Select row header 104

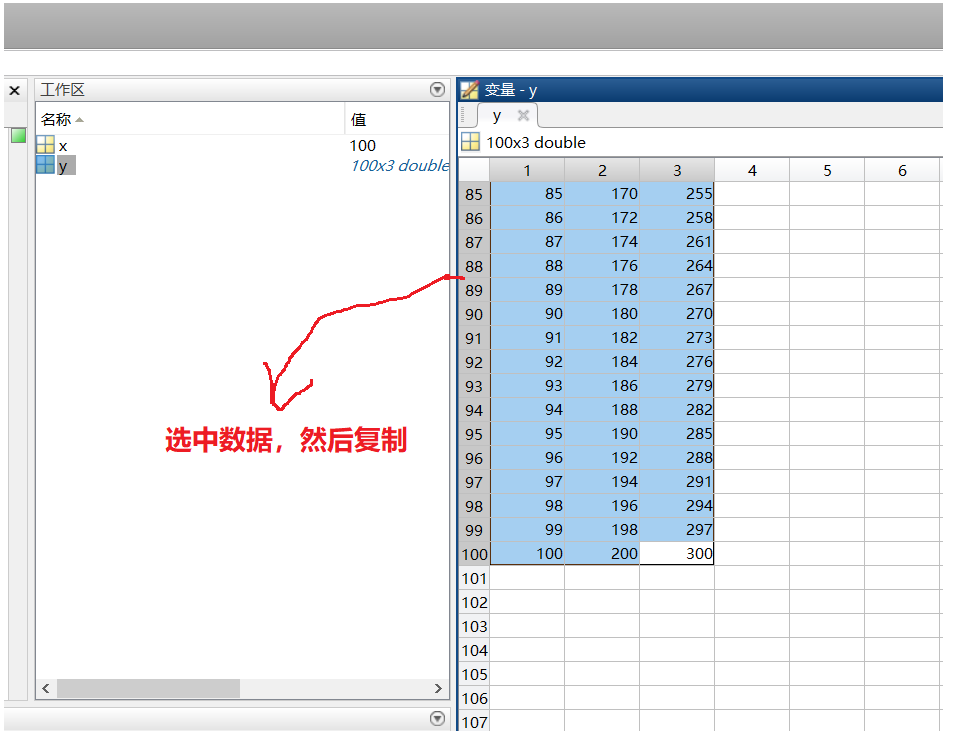[474, 650]
